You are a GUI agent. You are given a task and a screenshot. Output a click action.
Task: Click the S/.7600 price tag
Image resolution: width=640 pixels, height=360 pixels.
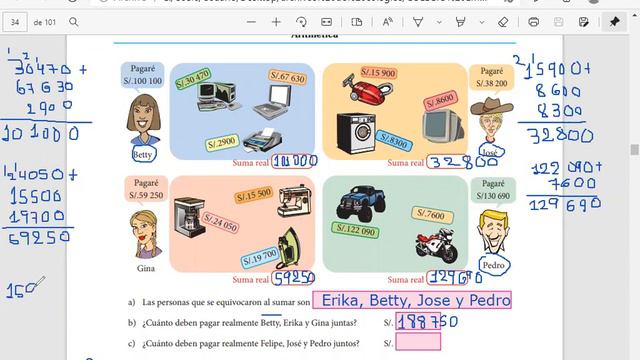[432, 215]
